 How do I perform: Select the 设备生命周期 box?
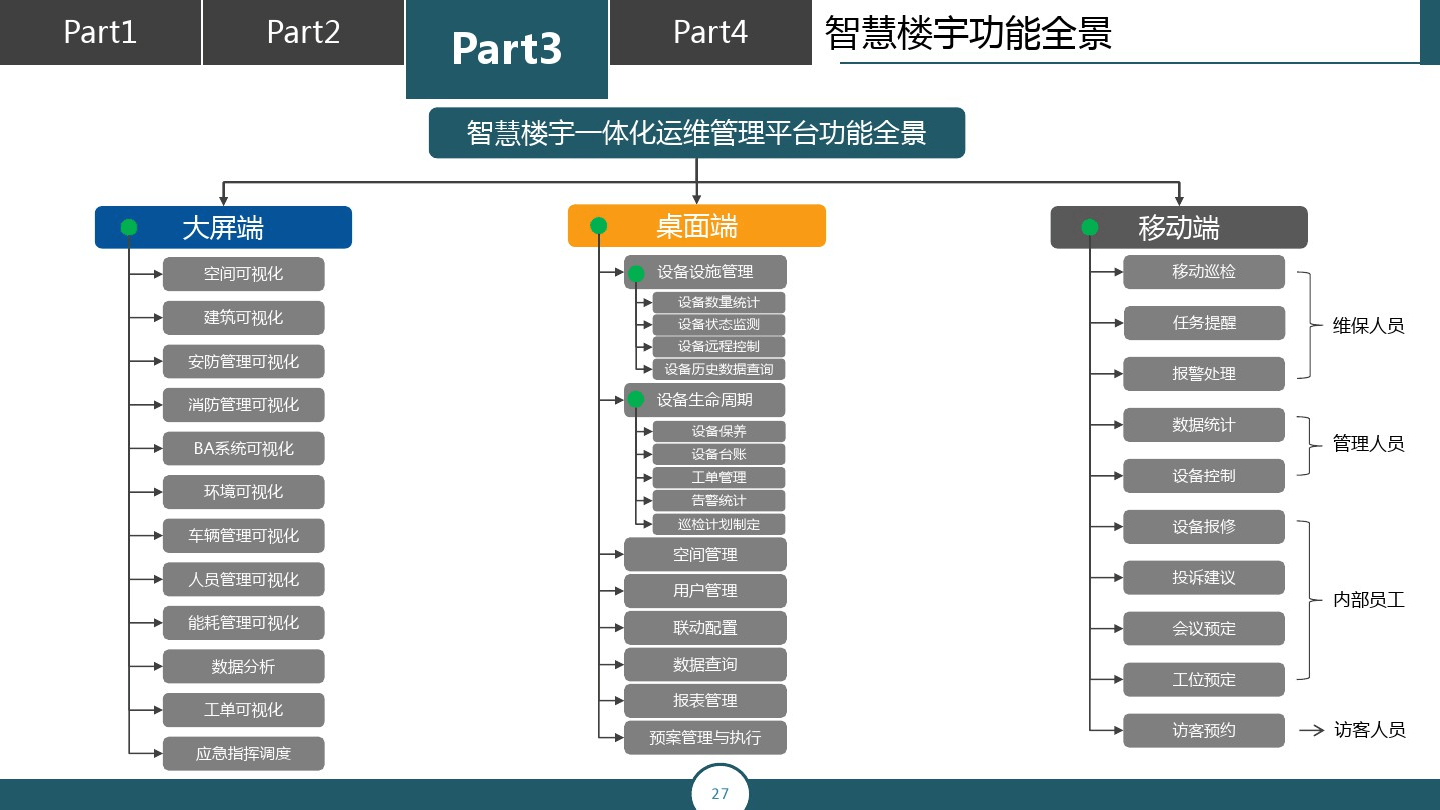[705, 400]
